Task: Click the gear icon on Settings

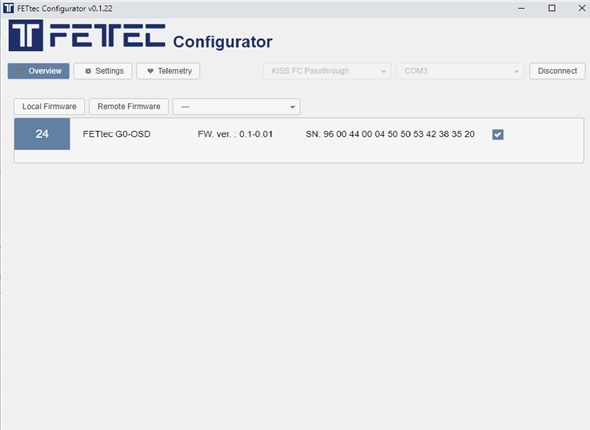Action: click(x=88, y=71)
